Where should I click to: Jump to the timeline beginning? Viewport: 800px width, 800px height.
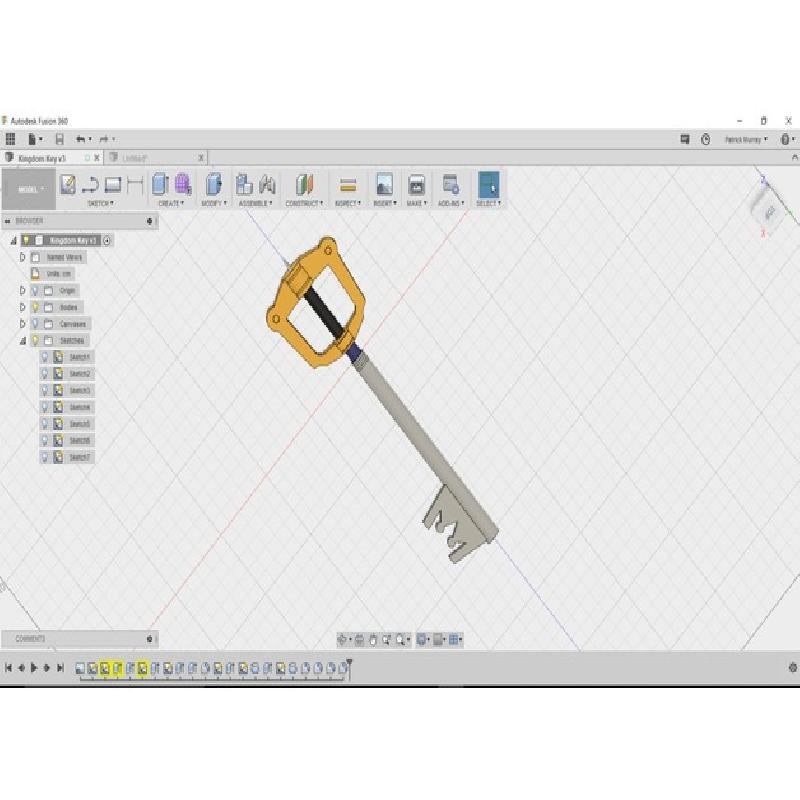point(8,667)
